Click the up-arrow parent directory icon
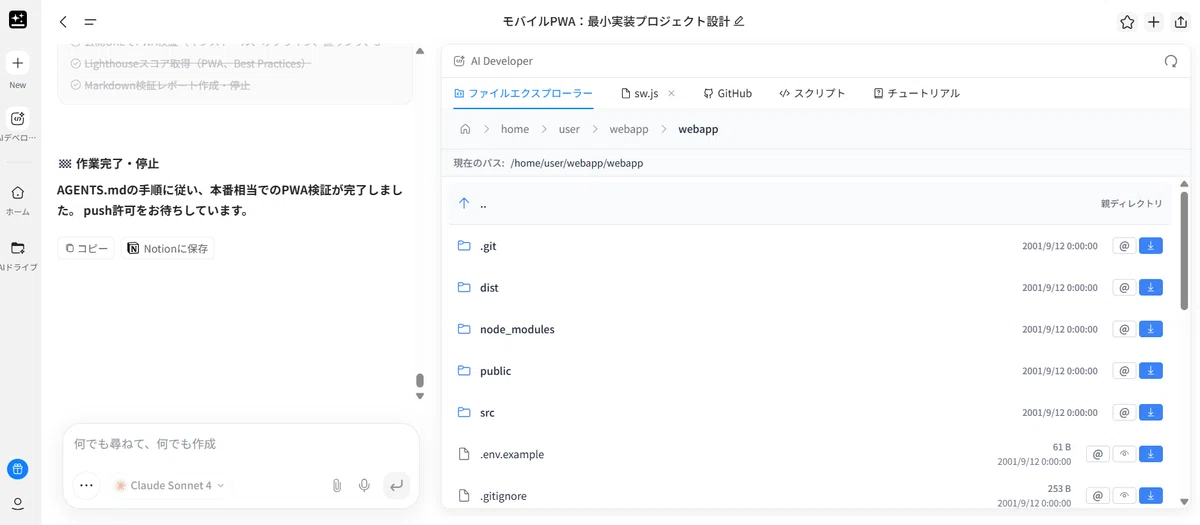 click(x=464, y=203)
